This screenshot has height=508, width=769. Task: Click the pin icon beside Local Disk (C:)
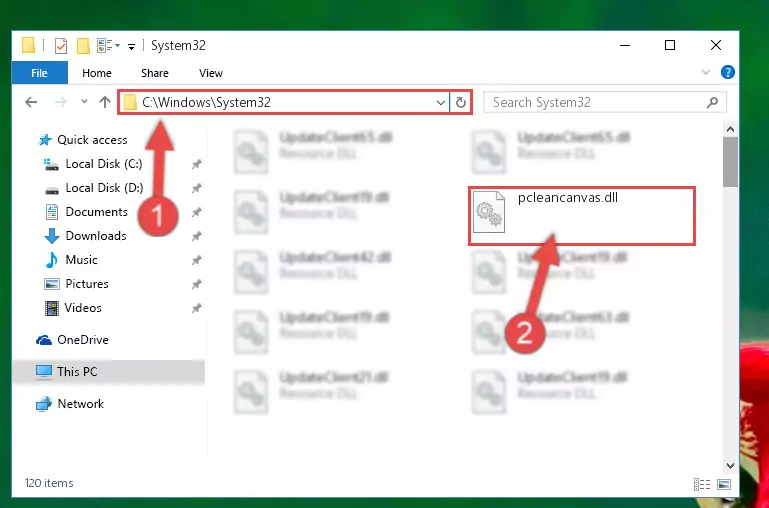click(x=197, y=164)
